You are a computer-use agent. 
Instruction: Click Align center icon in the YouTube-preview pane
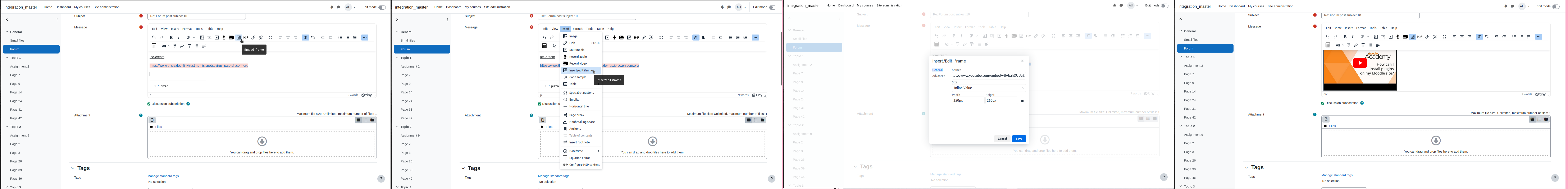tap(1462, 37)
